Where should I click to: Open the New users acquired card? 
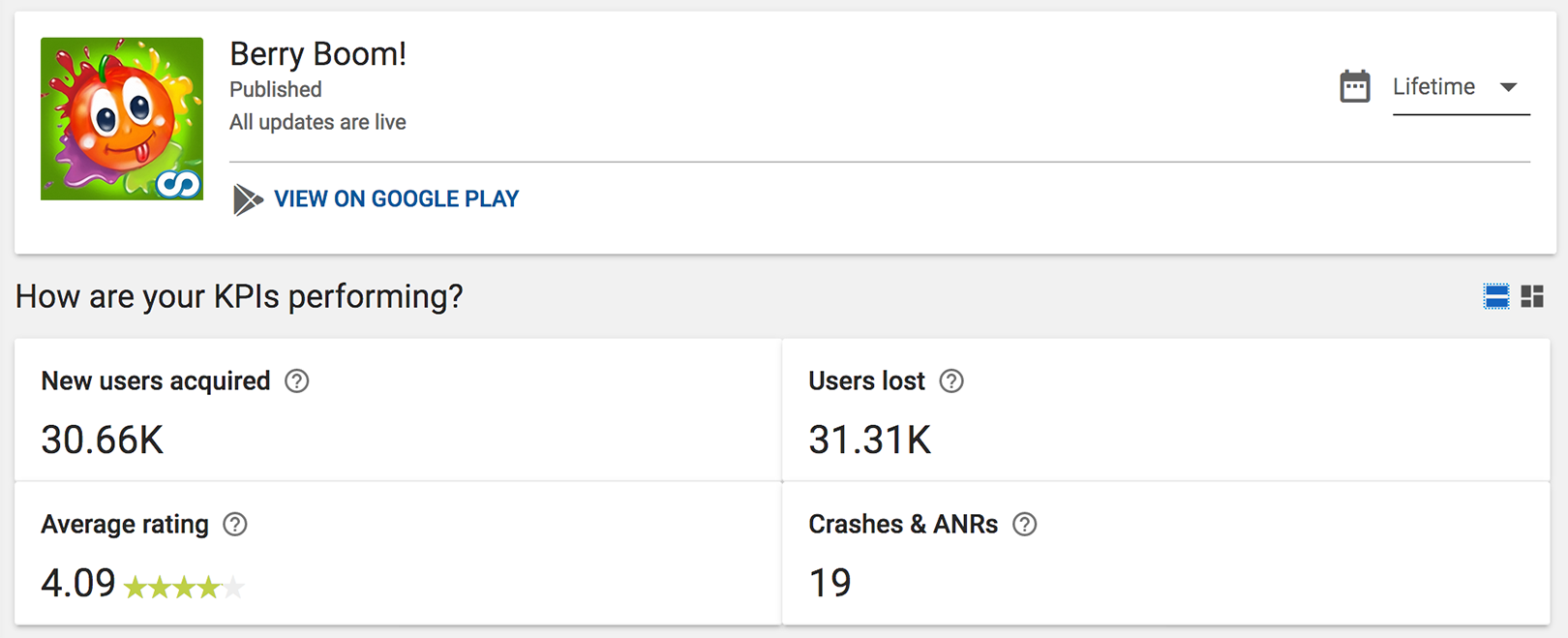tap(398, 410)
